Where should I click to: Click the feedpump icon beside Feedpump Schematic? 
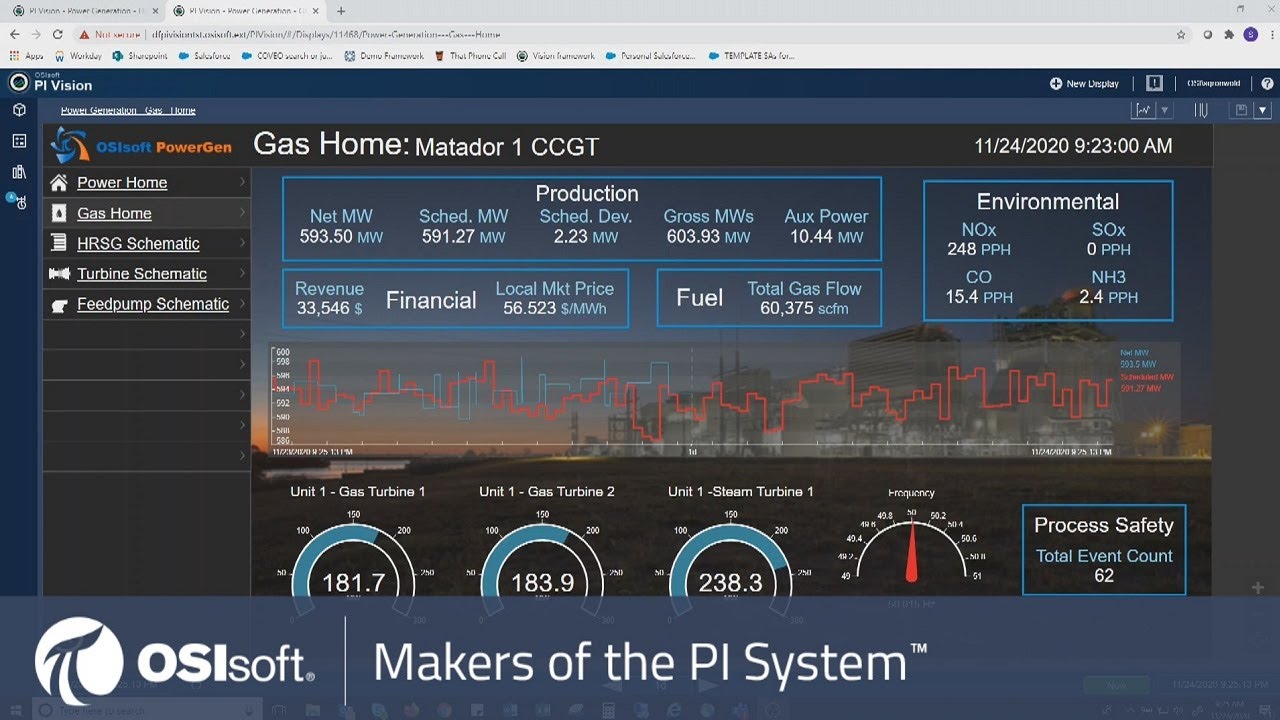[59, 304]
